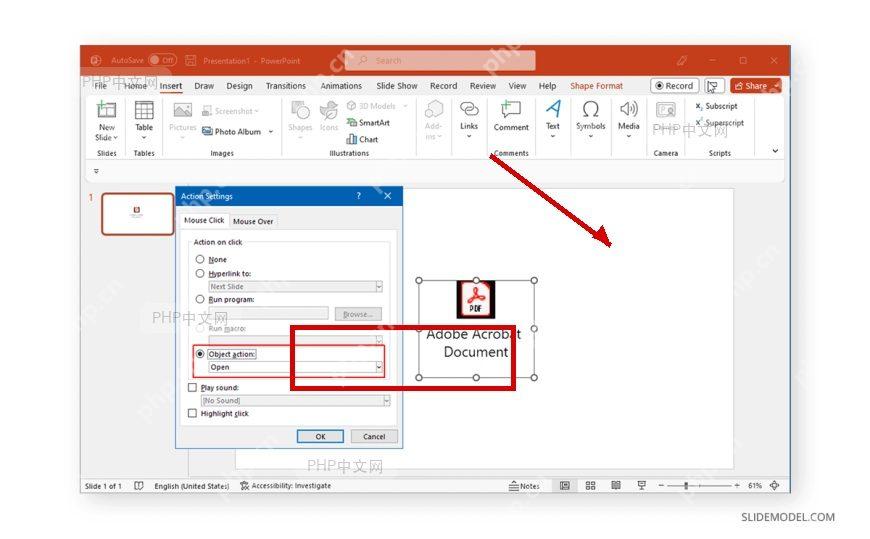
Task: Click the zoom in plus button
Action: pyautogui.click(x=737, y=486)
